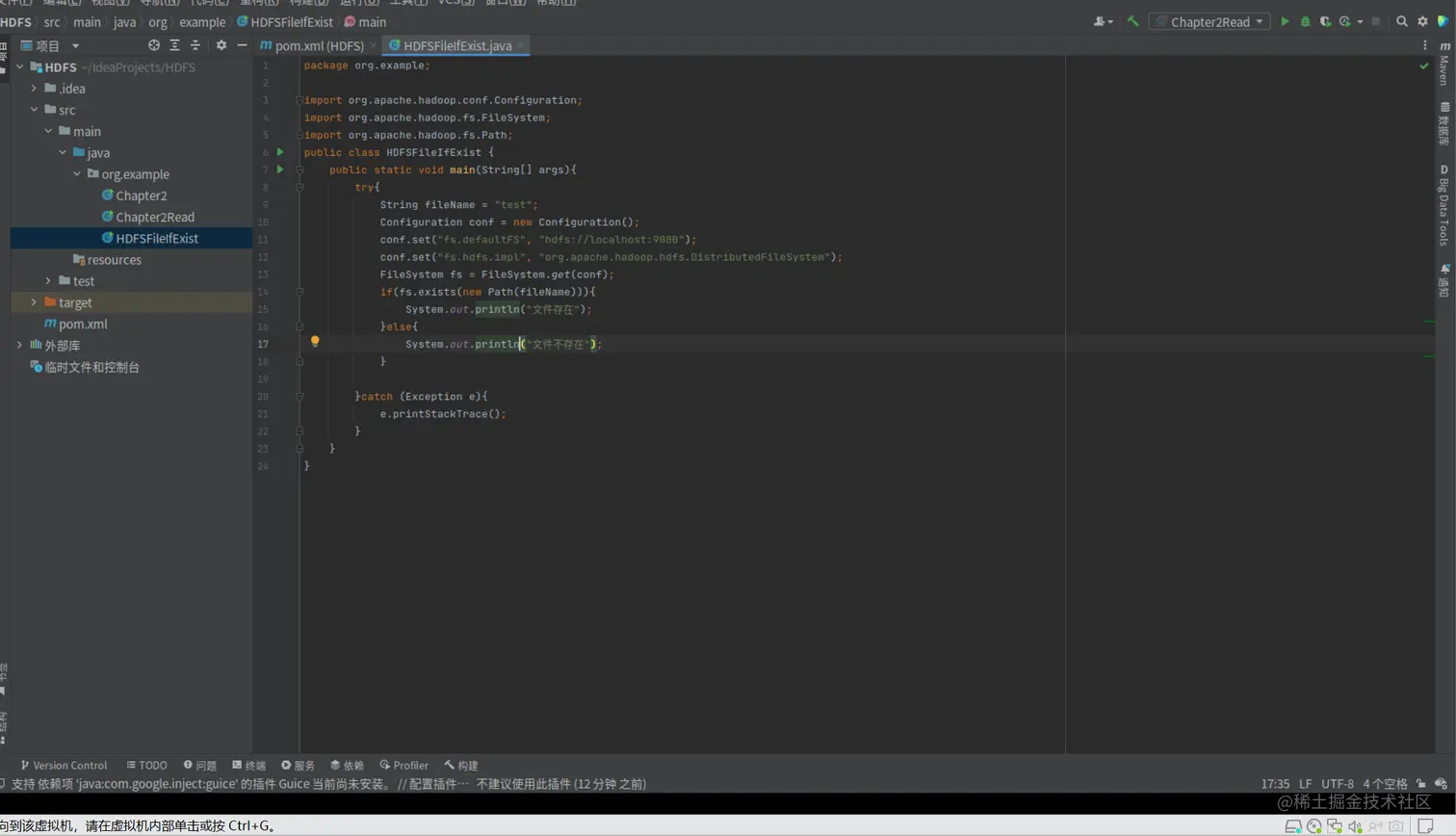This screenshot has width=1456, height=836.
Task: Click the yellow lightbulb intention on line 17
Action: pyautogui.click(x=315, y=341)
